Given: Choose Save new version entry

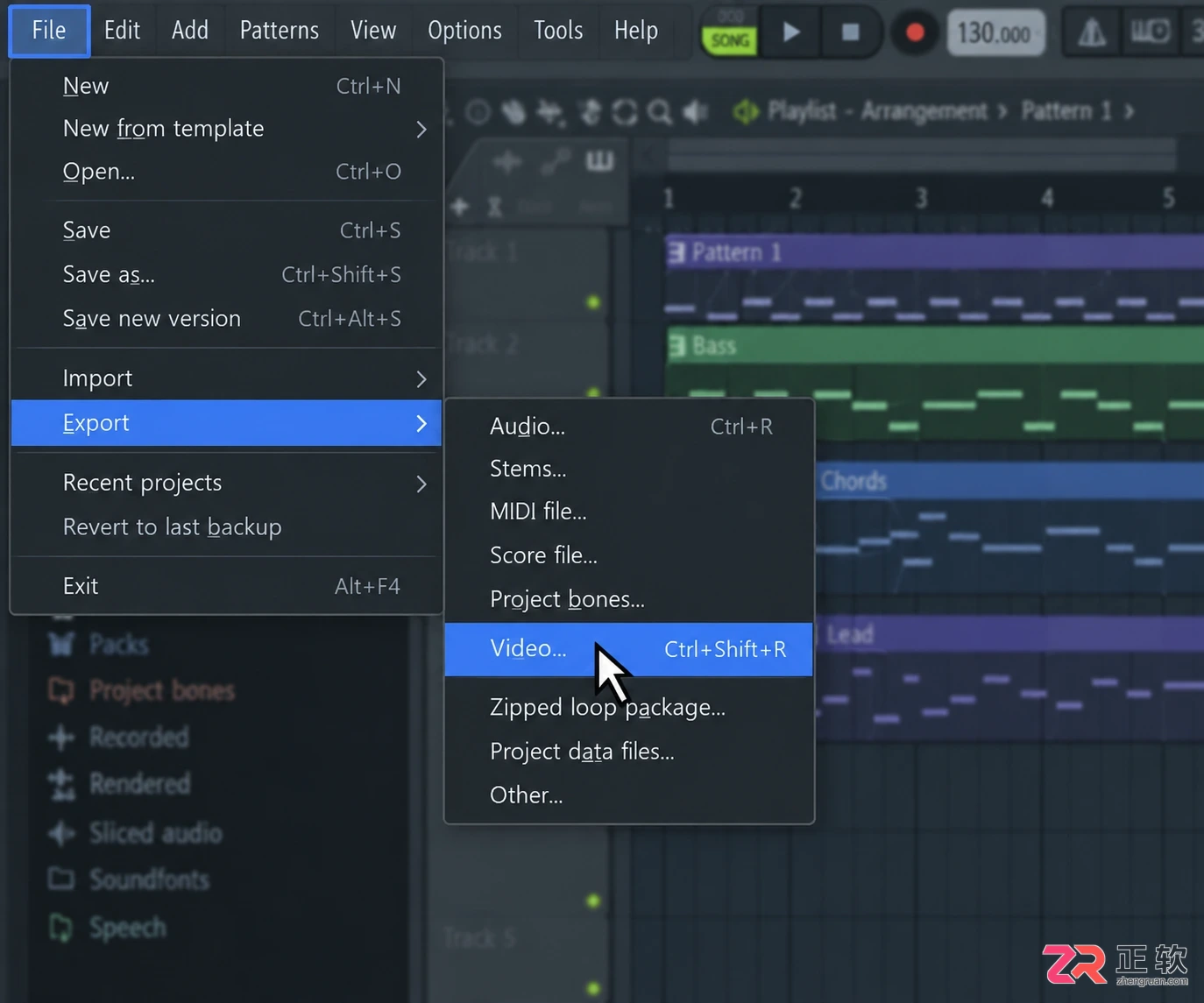Looking at the screenshot, I should tap(226, 319).
